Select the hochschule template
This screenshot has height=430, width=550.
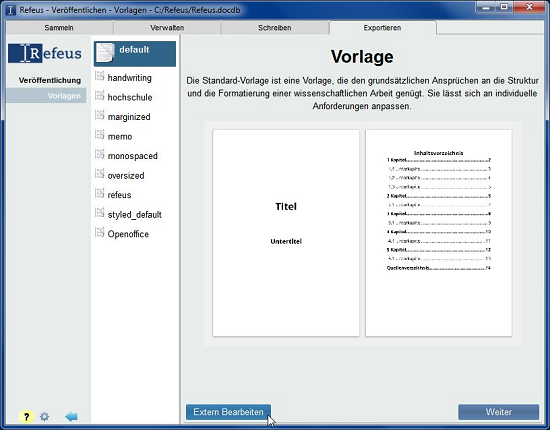(130, 97)
